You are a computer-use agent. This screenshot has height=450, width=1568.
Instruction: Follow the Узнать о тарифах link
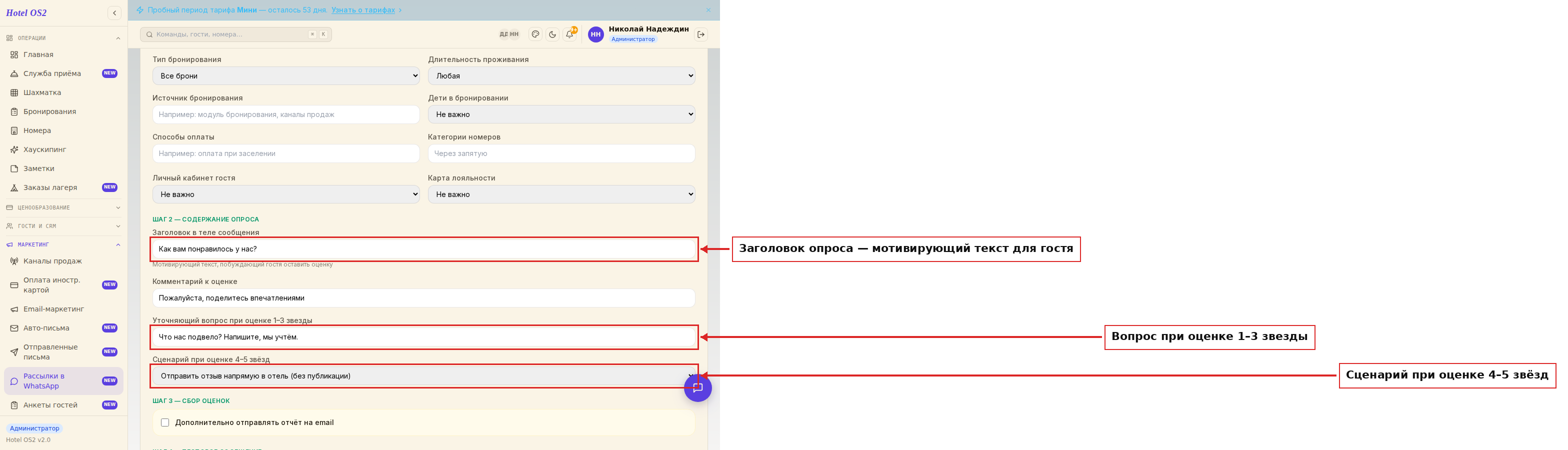(x=363, y=9)
